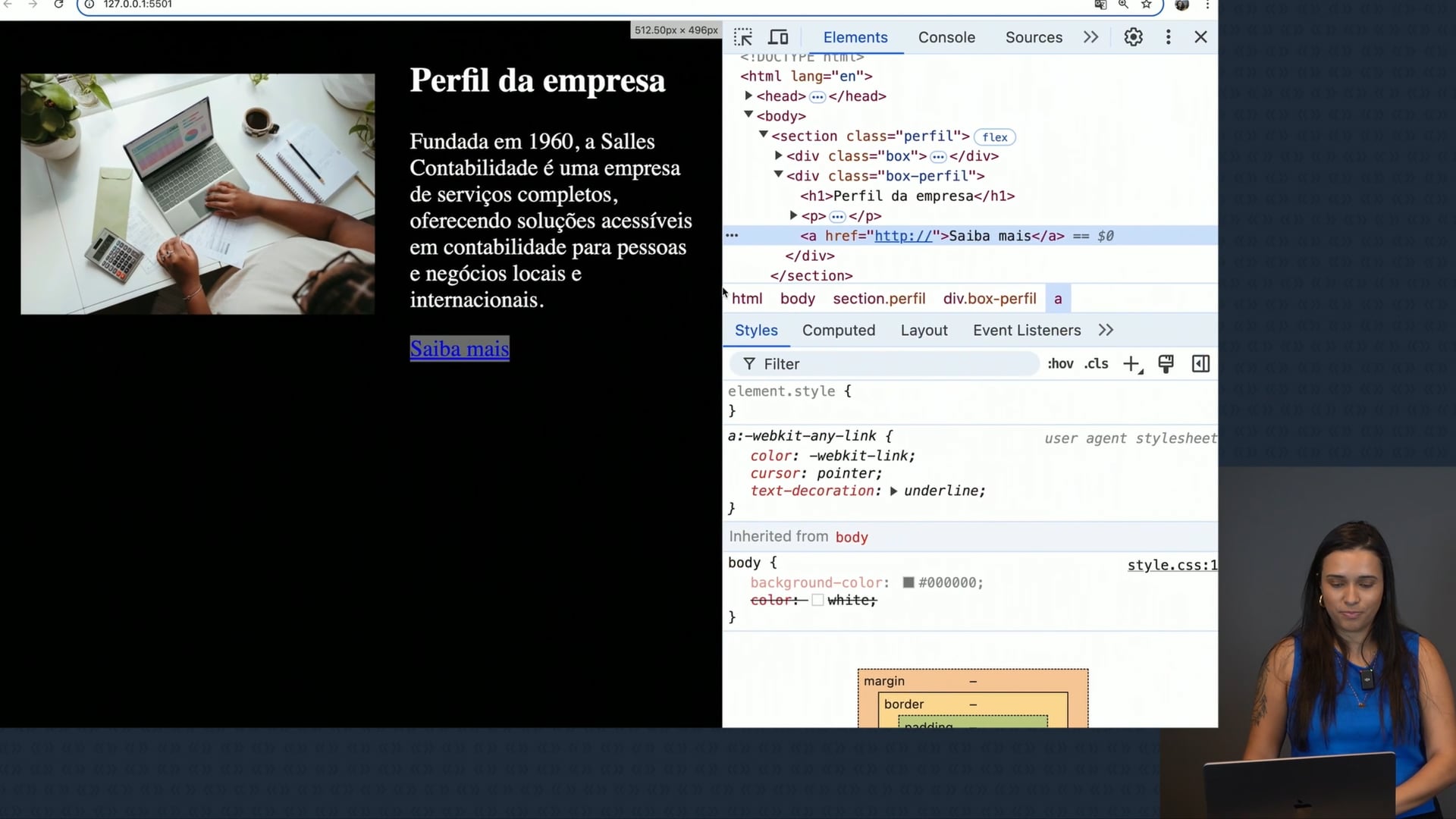
Task: Toggle the computed styles sidebar icon
Action: 1200,364
